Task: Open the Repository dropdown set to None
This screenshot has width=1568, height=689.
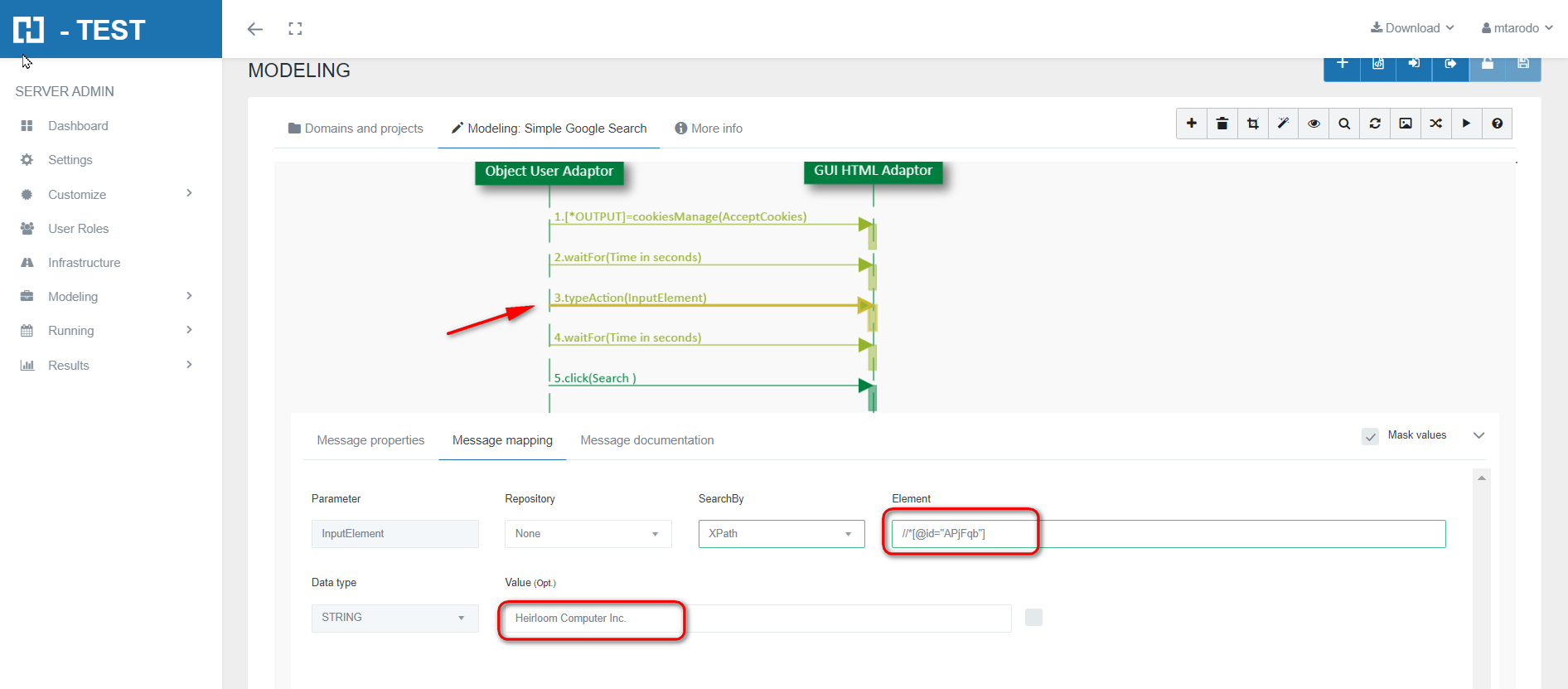Action: click(x=588, y=534)
